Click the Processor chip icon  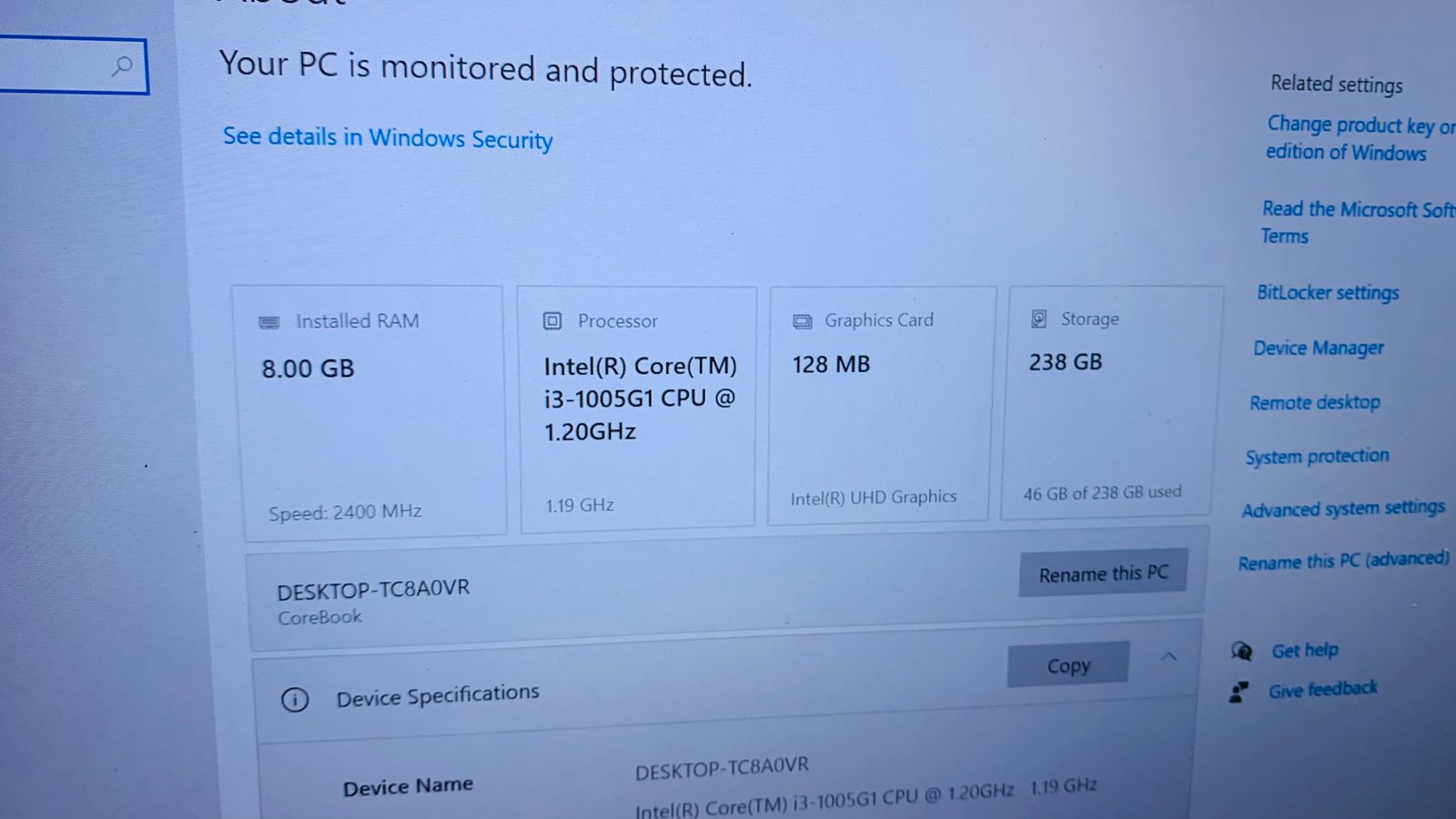pos(552,320)
